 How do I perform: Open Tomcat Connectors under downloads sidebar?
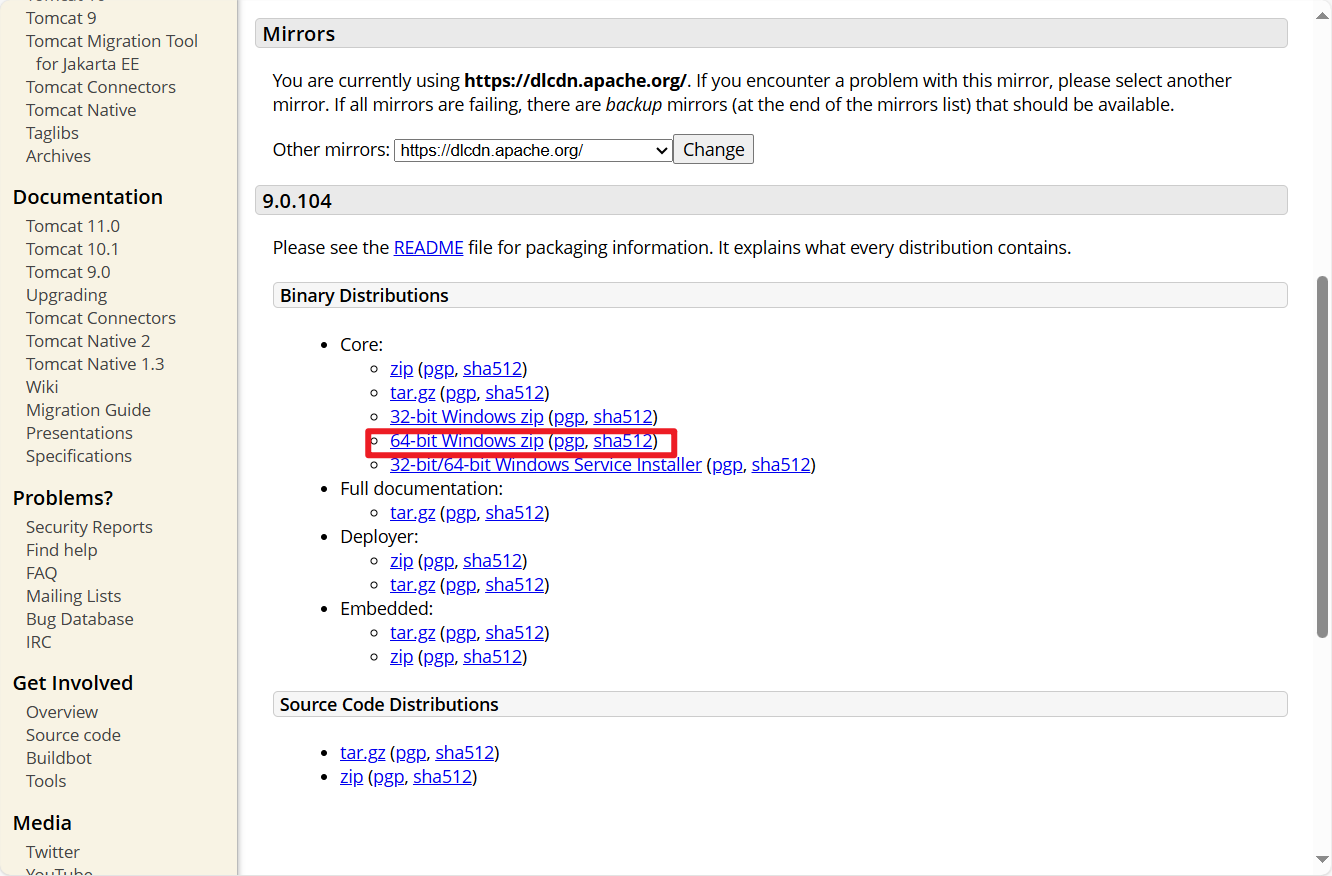pyautogui.click(x=101, y=87)
